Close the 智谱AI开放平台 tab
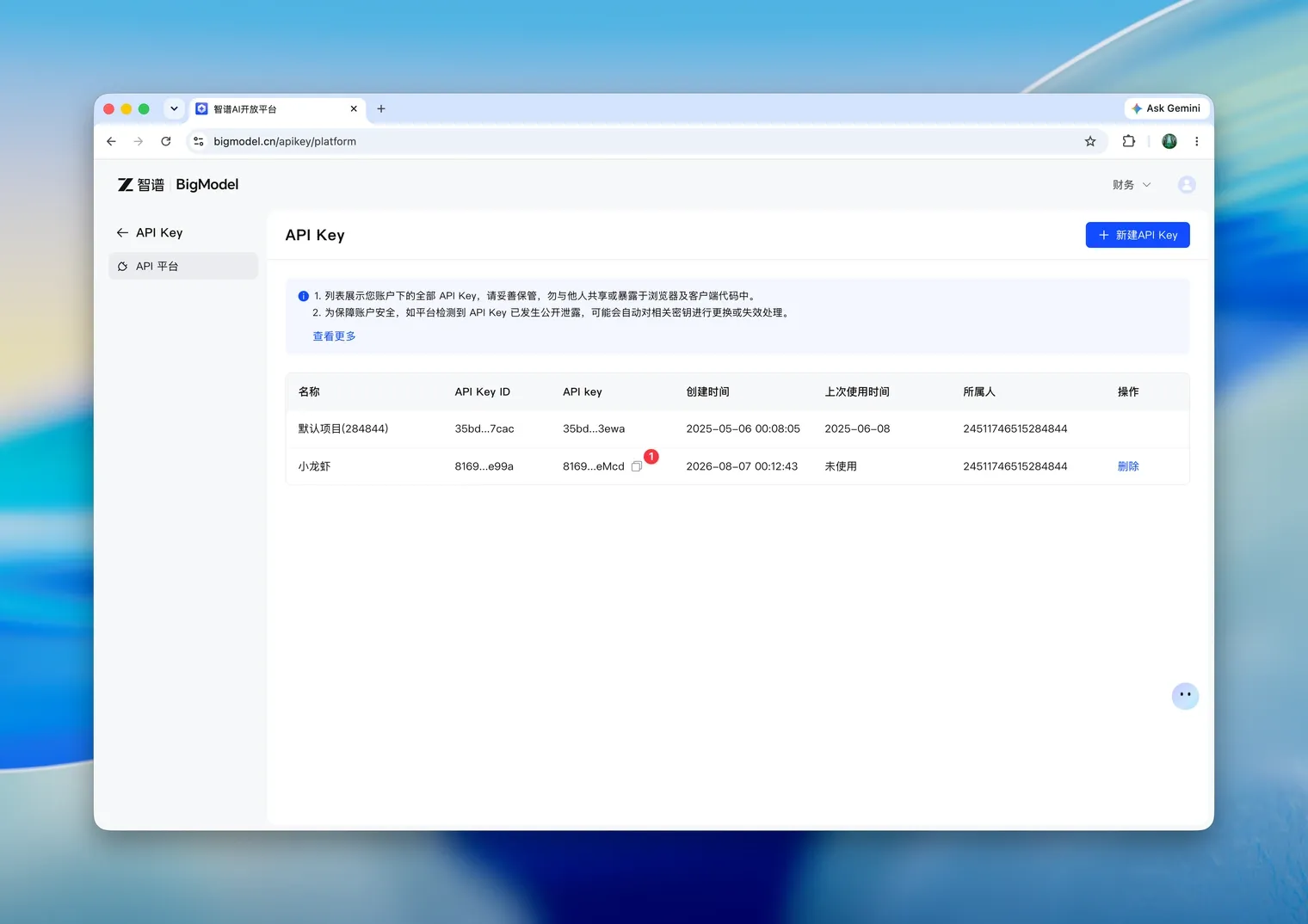 pos(354,109)
